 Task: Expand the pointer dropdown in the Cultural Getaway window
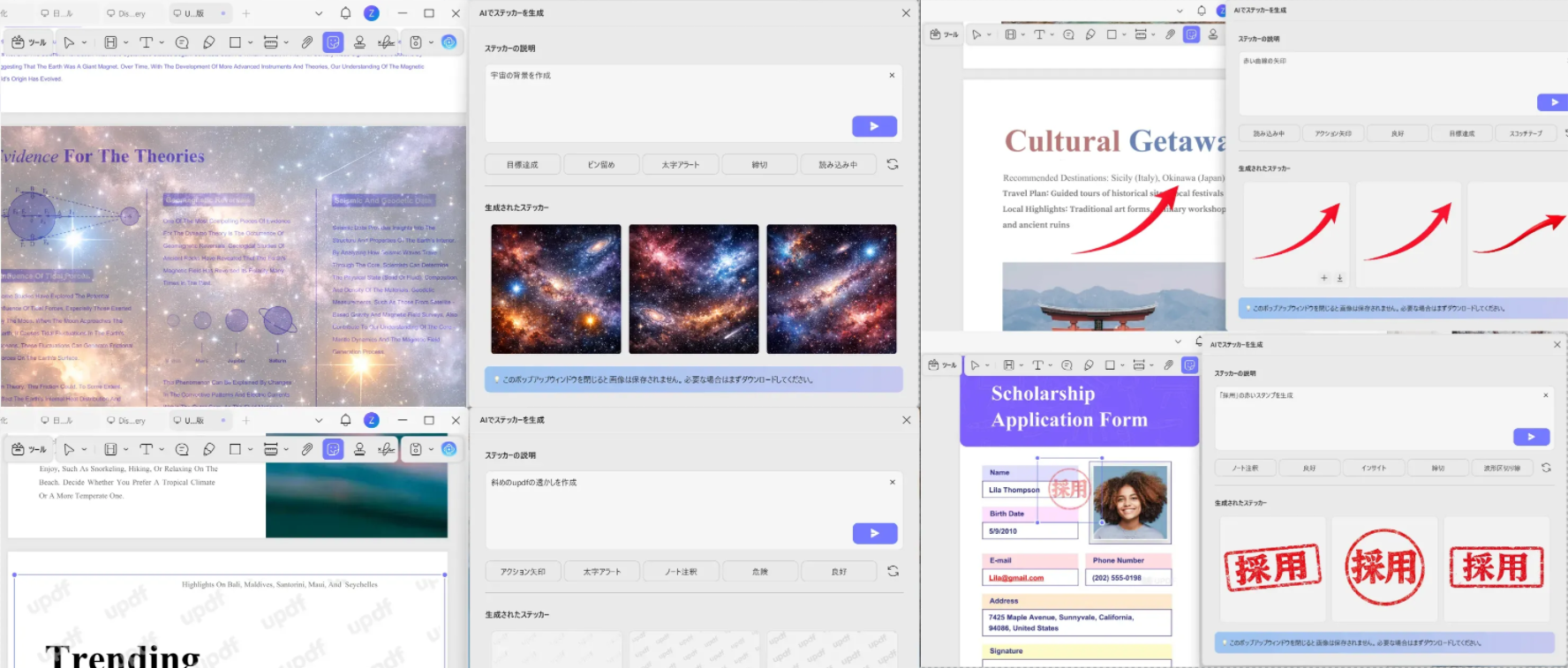[989, 35]
